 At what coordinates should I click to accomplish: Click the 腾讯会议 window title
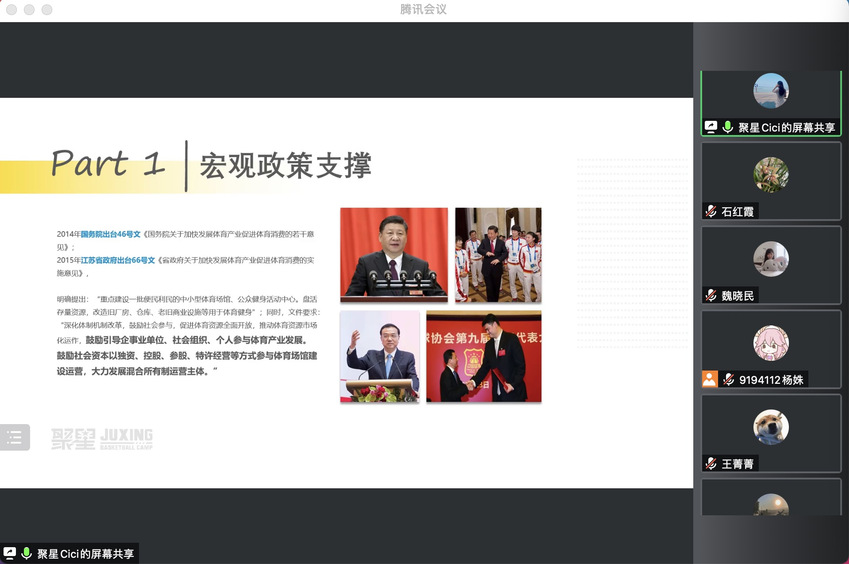pos(423,9)
